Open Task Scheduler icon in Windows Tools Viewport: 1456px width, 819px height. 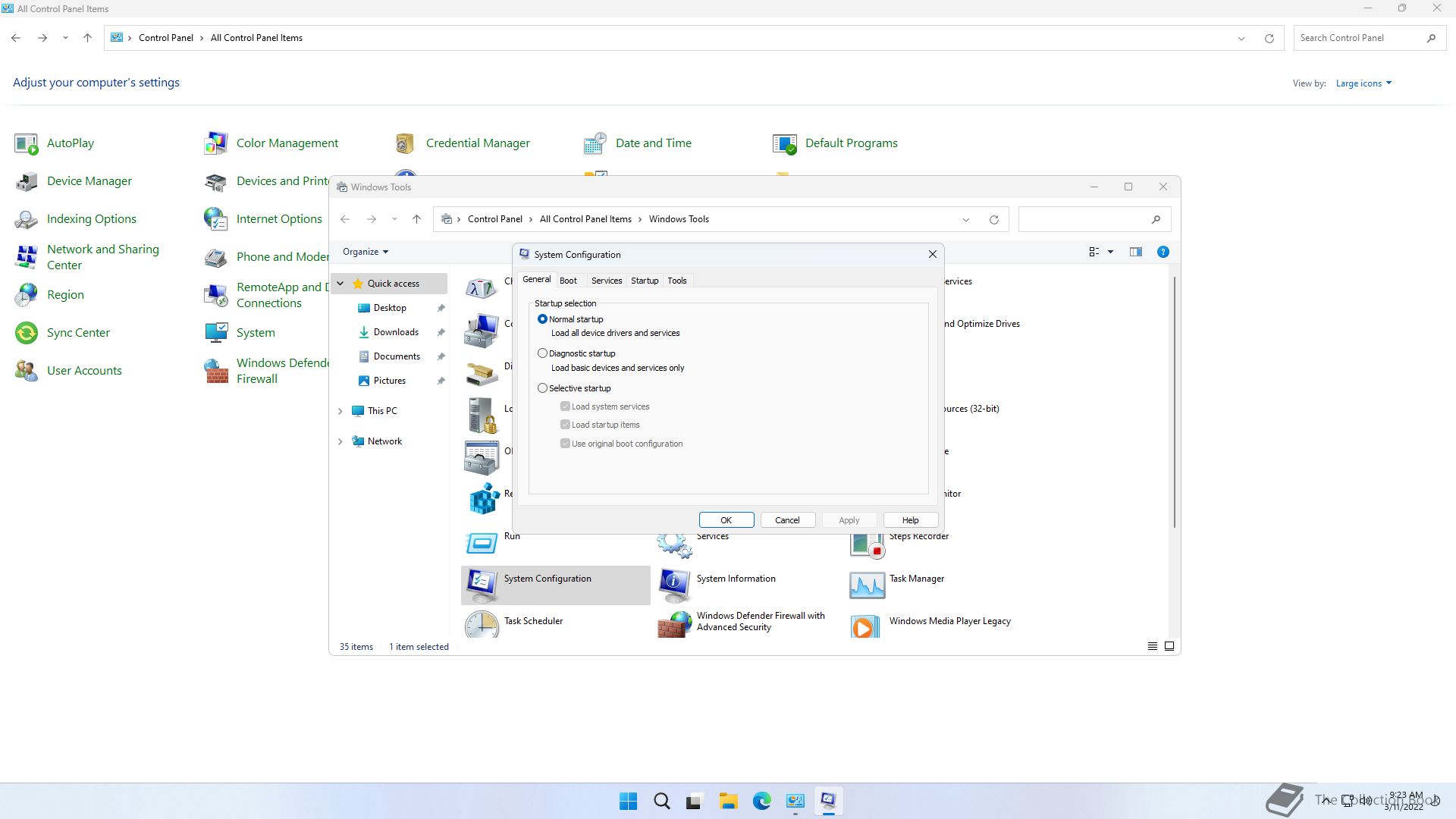click(x=482, y=625)
